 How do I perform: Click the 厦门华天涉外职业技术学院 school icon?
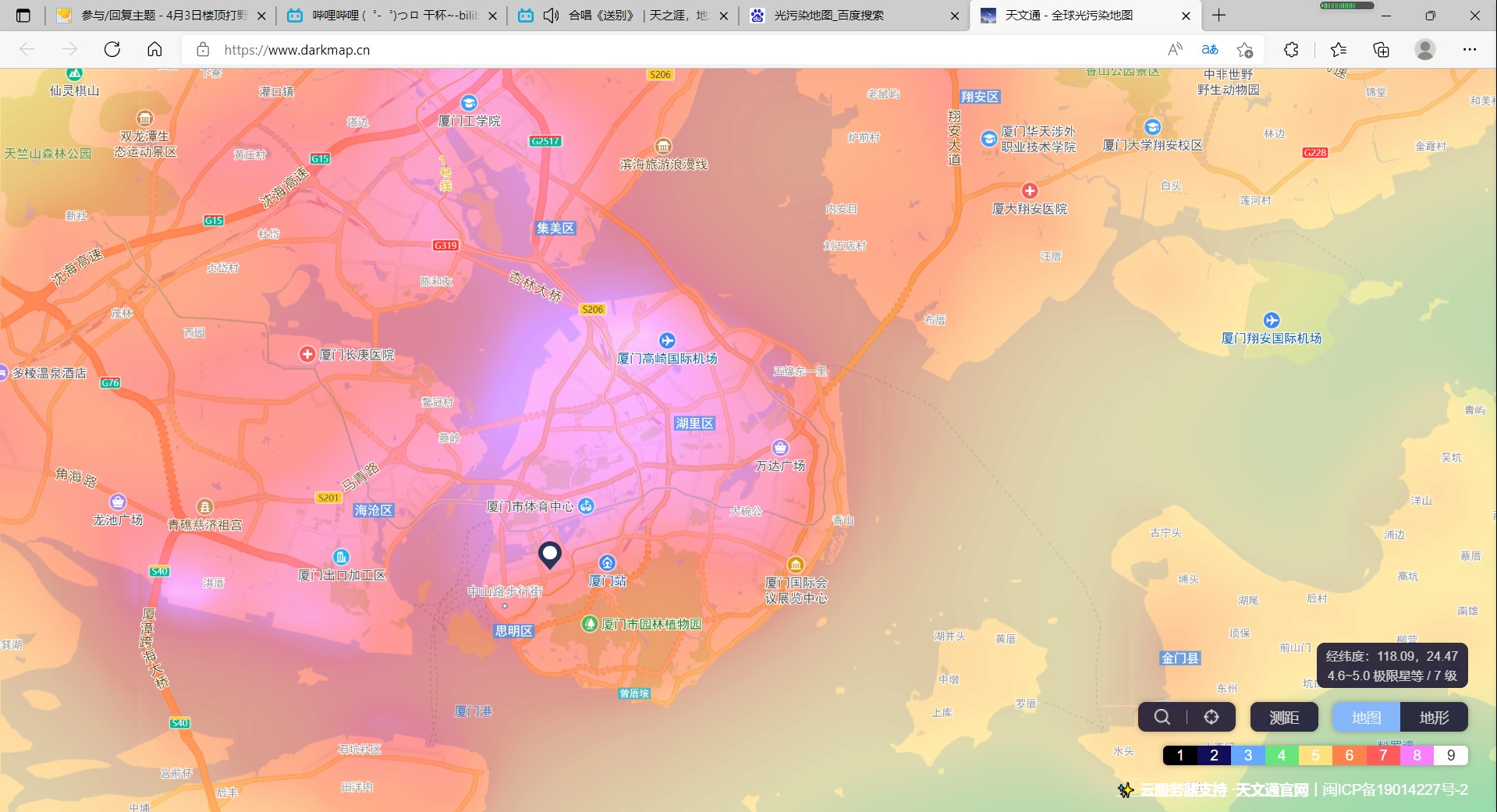coord(989,139)
